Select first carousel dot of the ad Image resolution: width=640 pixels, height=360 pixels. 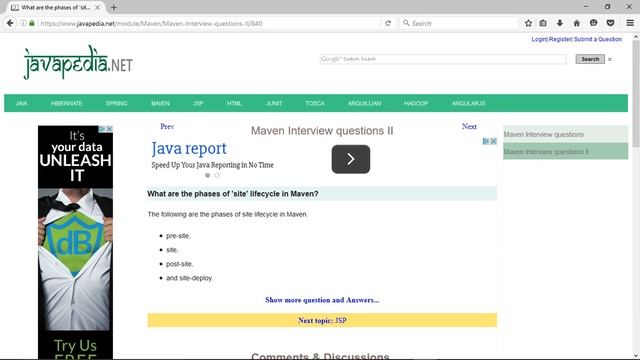207,175
